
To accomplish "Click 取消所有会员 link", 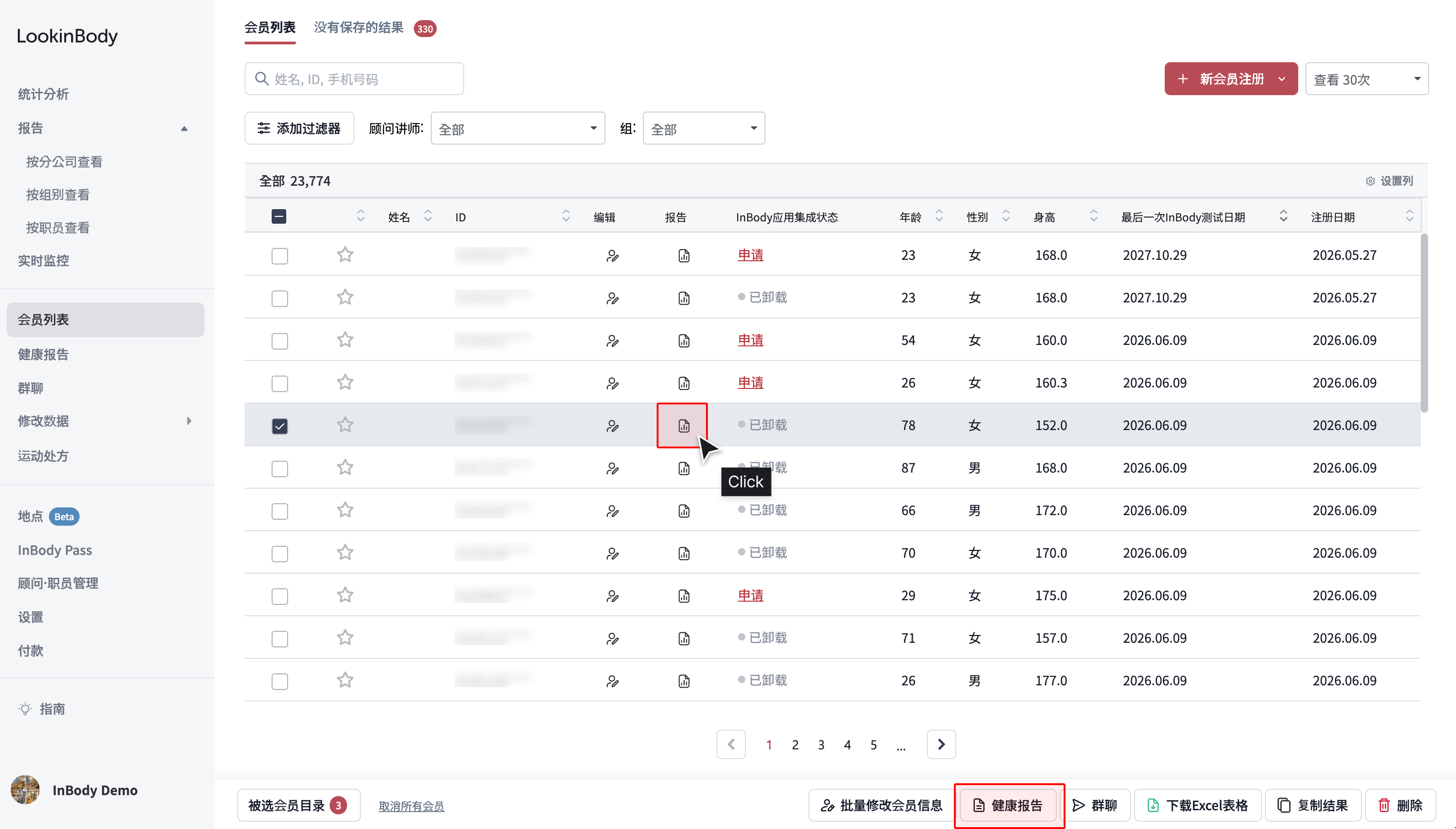I will [x=412, y=806].
